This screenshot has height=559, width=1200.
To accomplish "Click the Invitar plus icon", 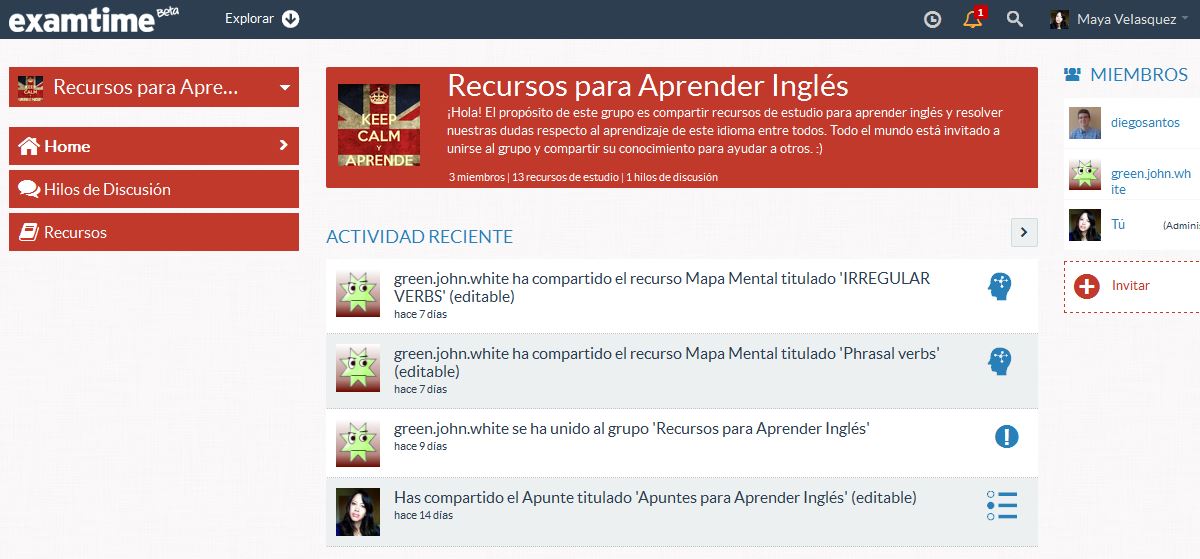I will click(1086, 286).
